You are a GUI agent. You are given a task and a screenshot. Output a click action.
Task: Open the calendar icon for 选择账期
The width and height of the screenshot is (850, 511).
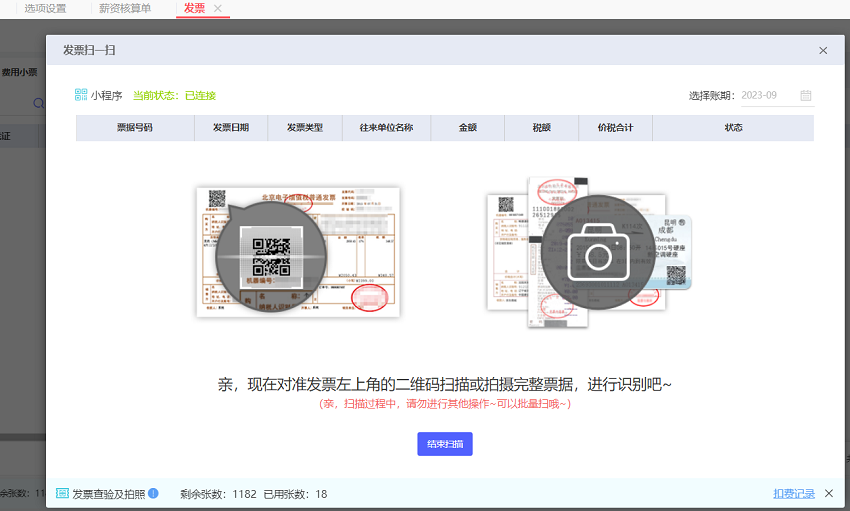pyautogui.click(x=805, y=96)
